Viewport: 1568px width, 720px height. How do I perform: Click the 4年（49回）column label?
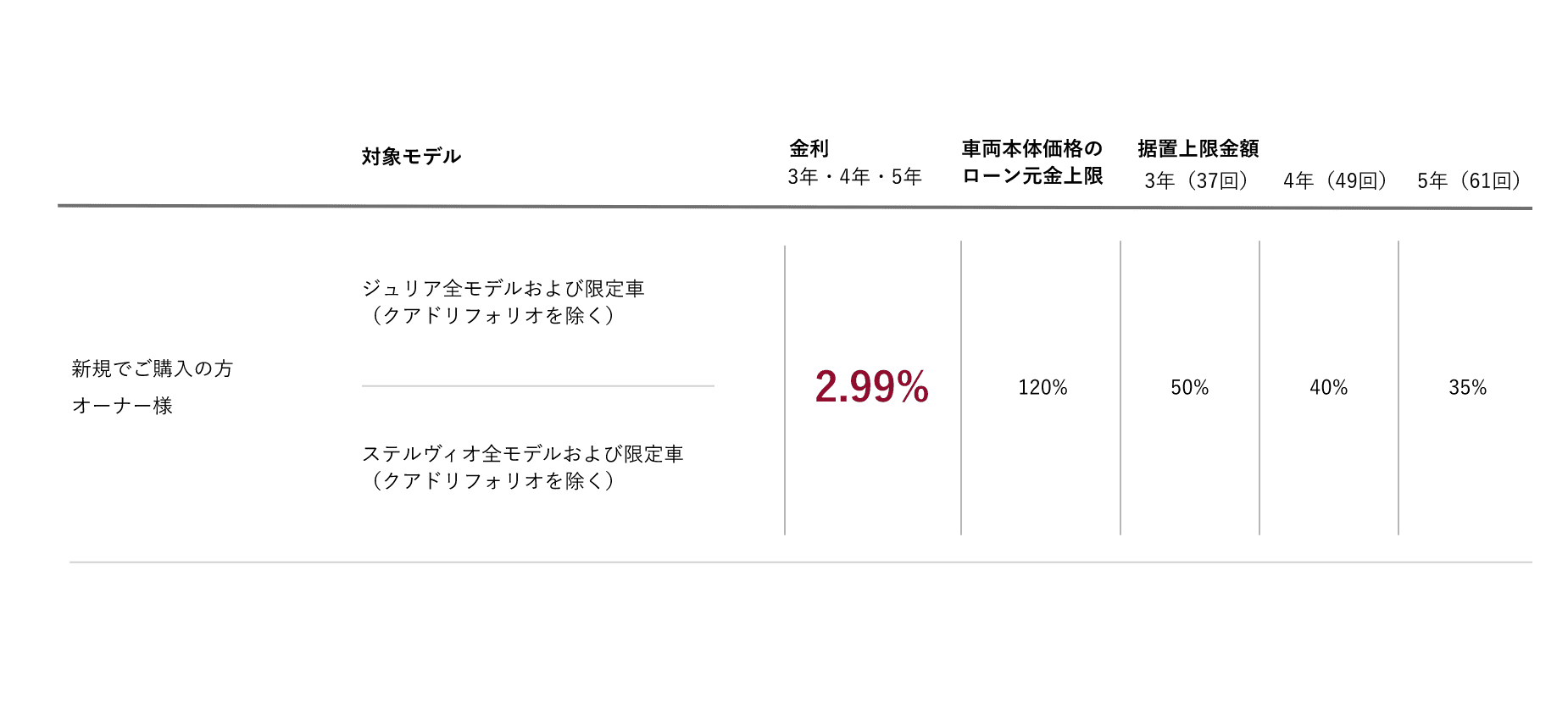(1335, 180)
